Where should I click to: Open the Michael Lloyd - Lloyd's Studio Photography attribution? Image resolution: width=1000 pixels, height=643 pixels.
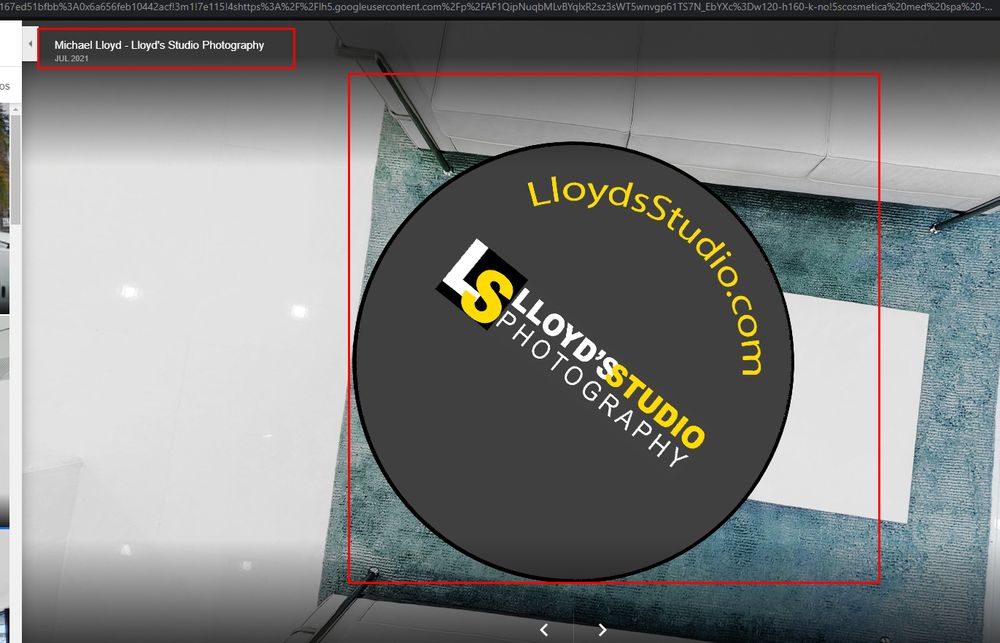coord(159,45)
